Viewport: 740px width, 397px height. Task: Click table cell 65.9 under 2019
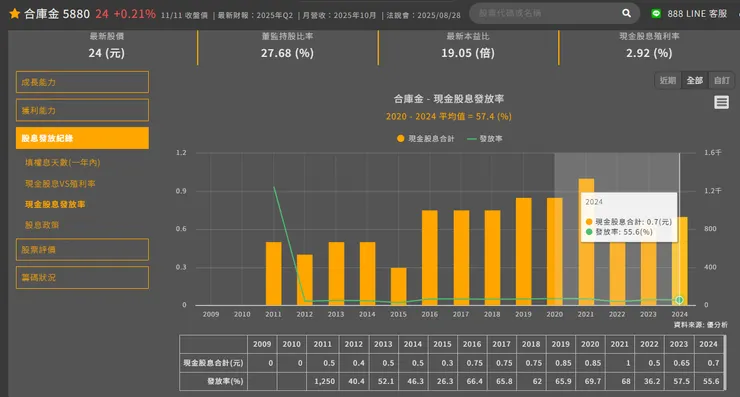[561, 381]
